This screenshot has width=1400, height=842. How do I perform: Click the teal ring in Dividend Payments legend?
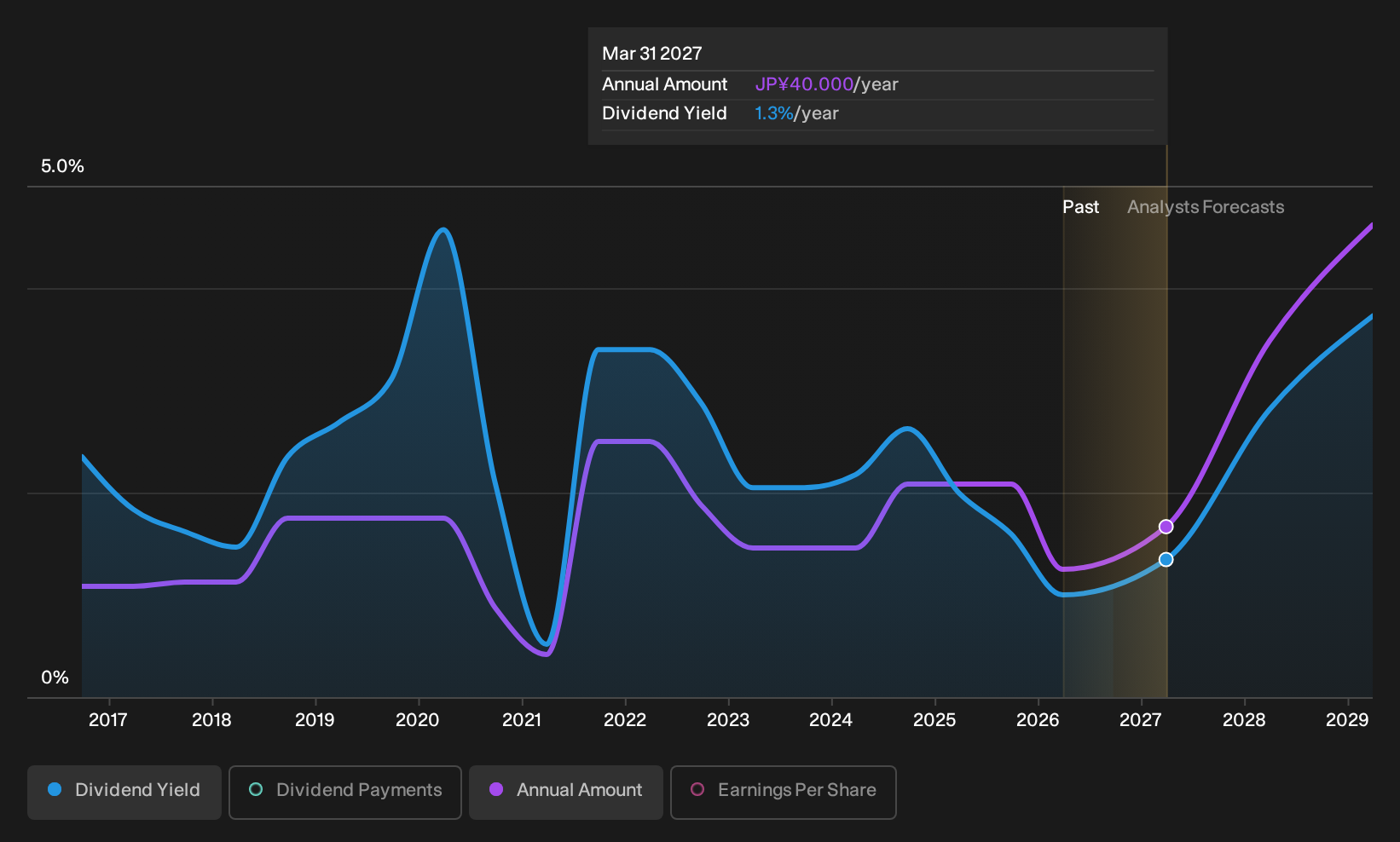[256, 789]
